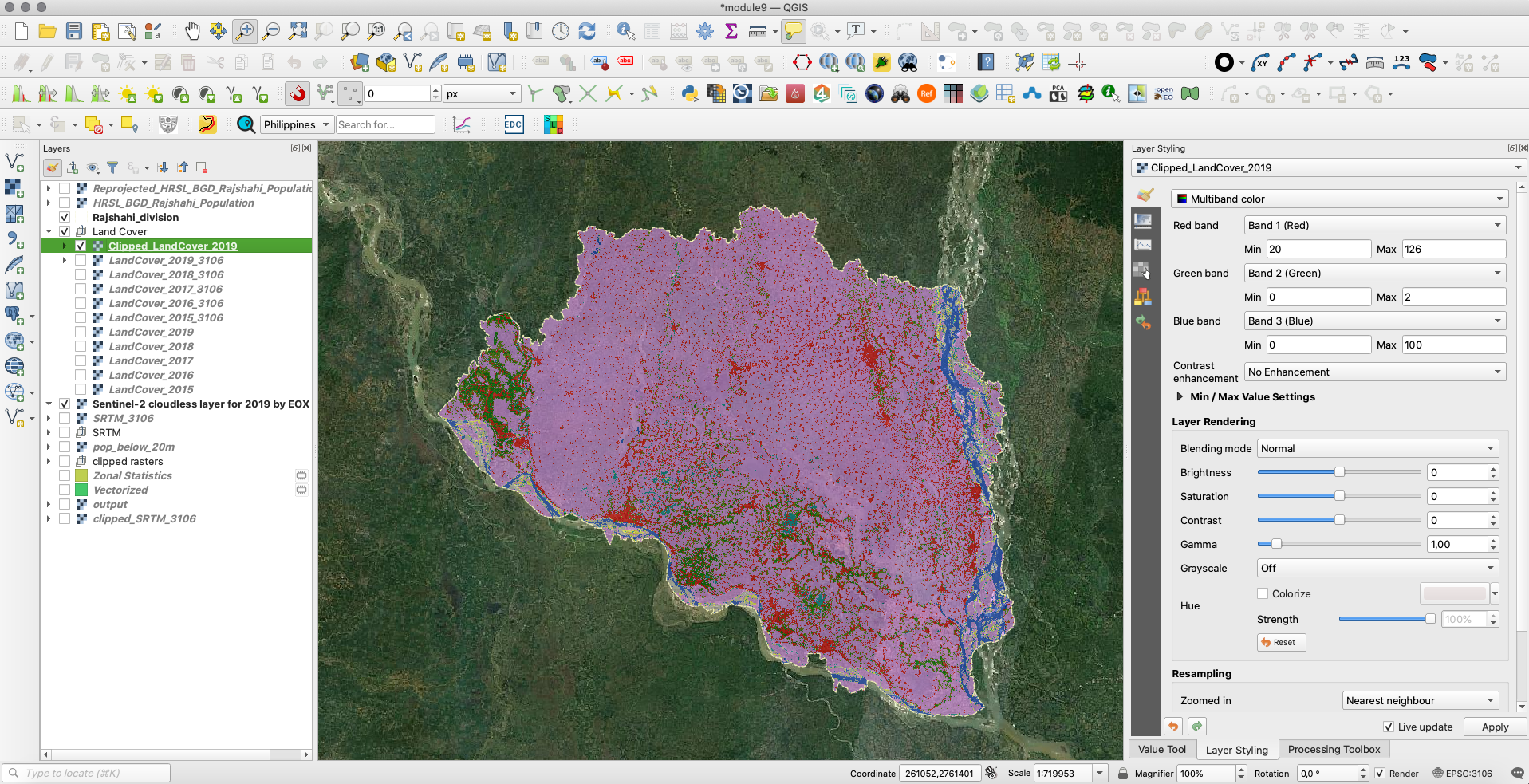Viewport: 1529px width, 784px height.
Task: Open the Philippines country dropdown
Action: click(x=297, y=124)
